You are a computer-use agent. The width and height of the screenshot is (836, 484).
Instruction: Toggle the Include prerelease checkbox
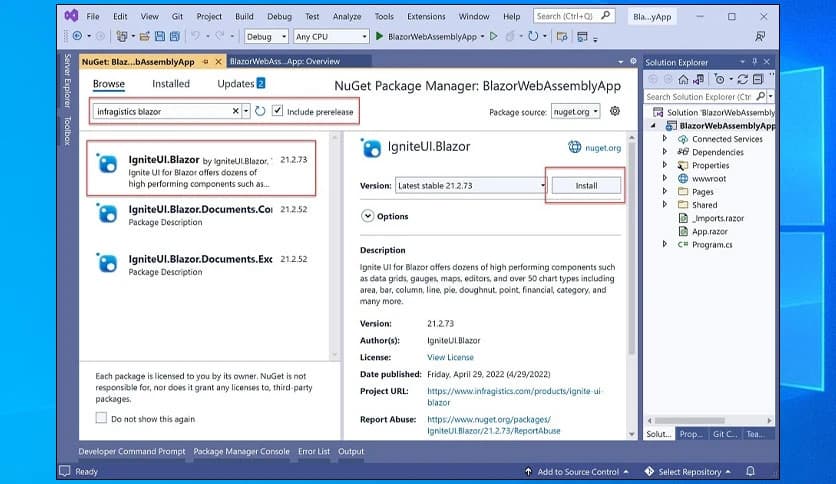277,111
